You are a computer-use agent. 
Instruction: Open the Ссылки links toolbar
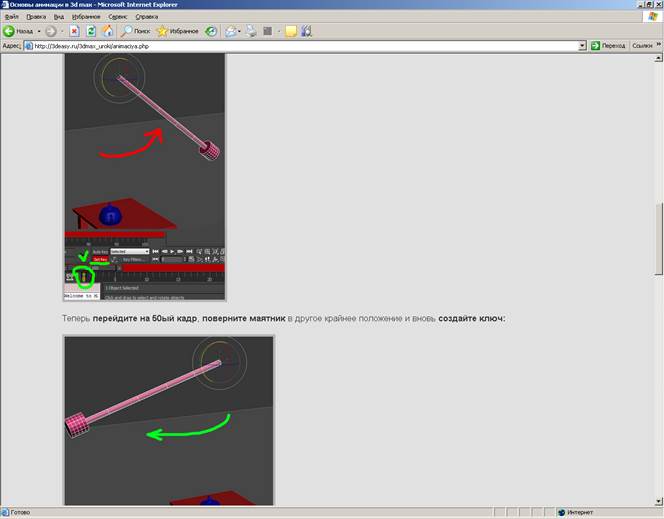coord(642,46)
